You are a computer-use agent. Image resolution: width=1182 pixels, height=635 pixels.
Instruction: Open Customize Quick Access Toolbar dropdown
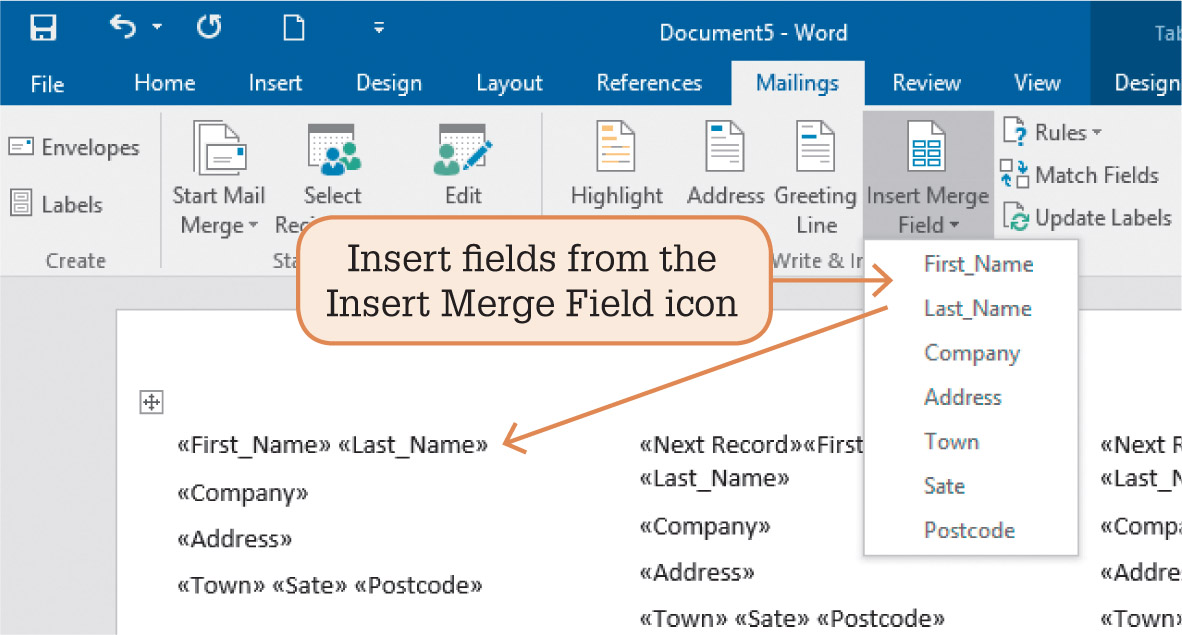[x=378, y=29]
